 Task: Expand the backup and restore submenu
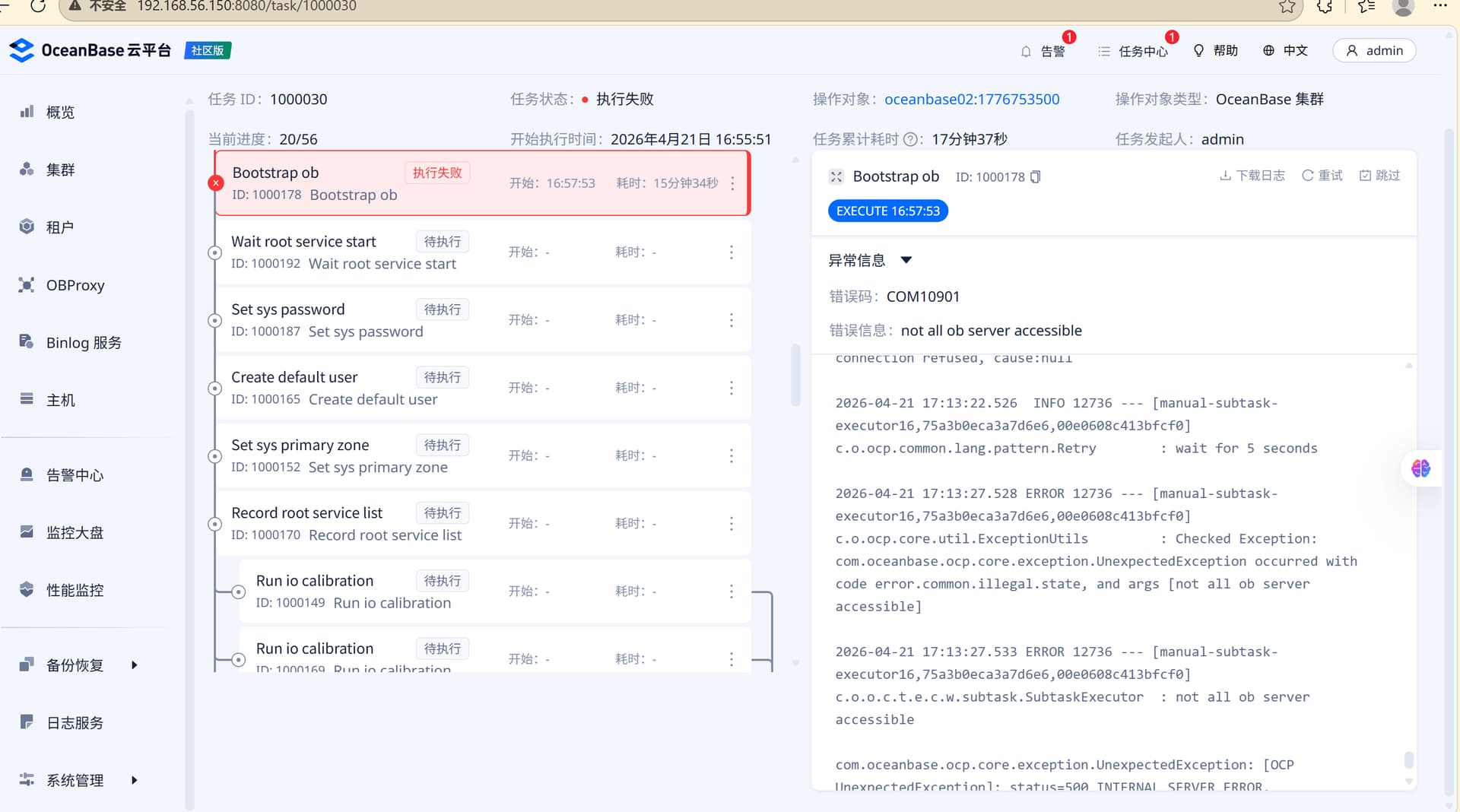click(x=135, y=665)
